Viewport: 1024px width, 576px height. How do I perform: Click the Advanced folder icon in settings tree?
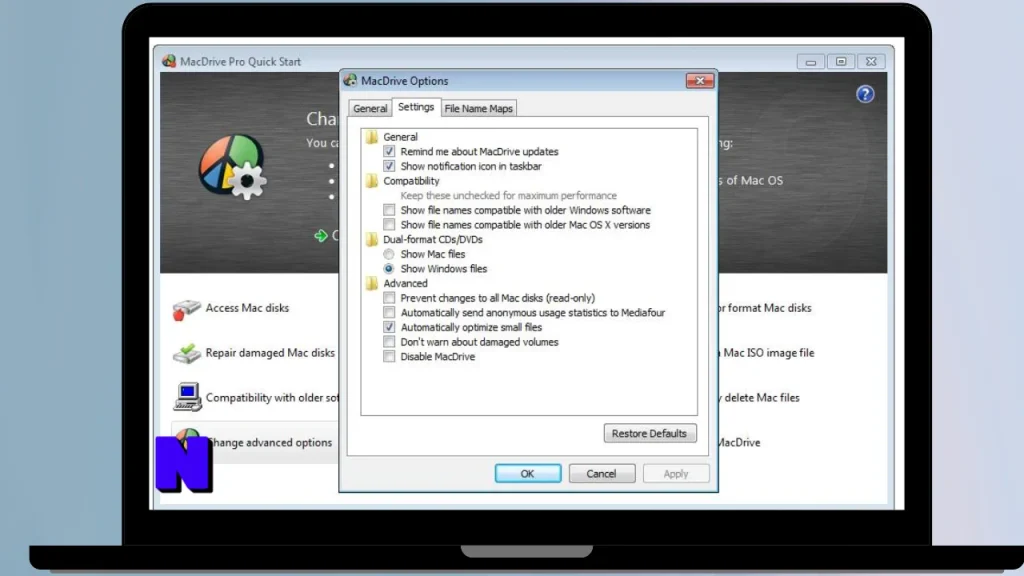pos(372,283)
